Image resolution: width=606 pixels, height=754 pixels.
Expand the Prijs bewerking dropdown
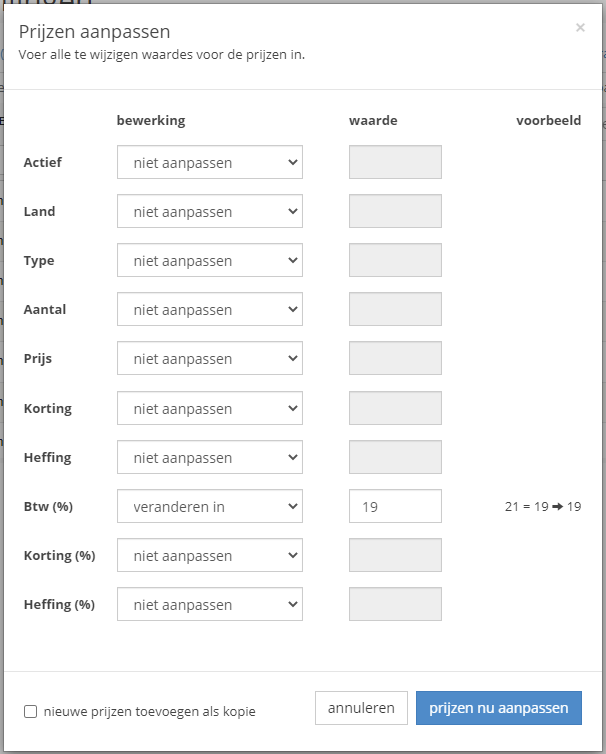point(210,358)
